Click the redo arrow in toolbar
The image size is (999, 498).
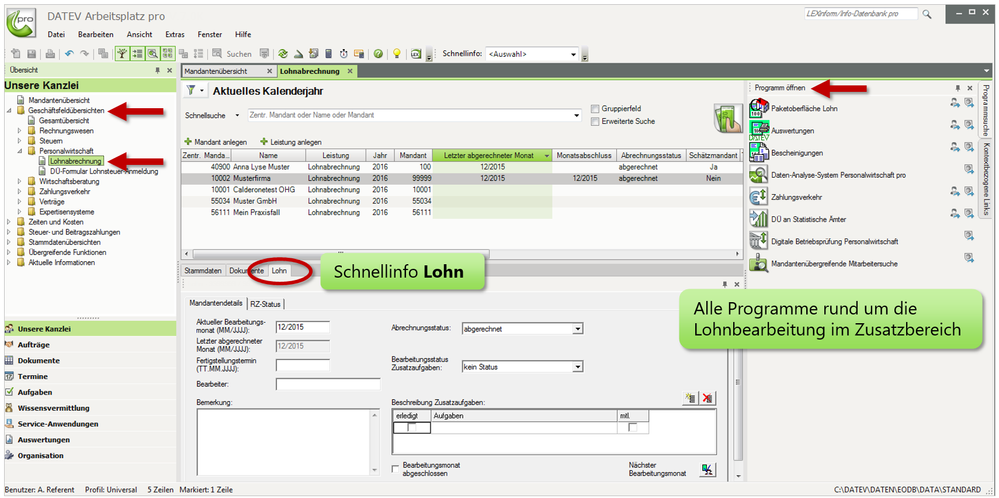[84, 54]
